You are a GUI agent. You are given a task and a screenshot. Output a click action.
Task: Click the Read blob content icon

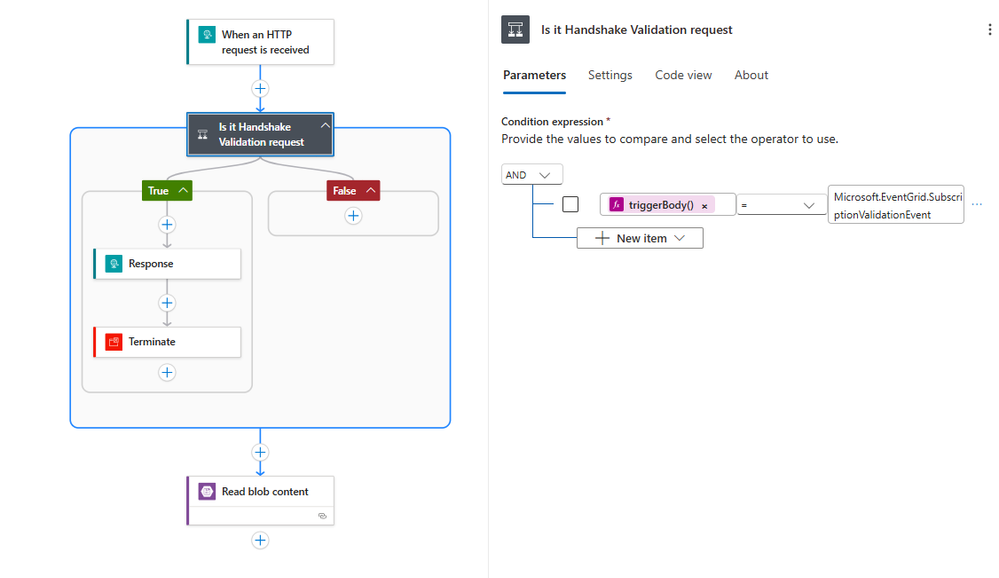207,492
